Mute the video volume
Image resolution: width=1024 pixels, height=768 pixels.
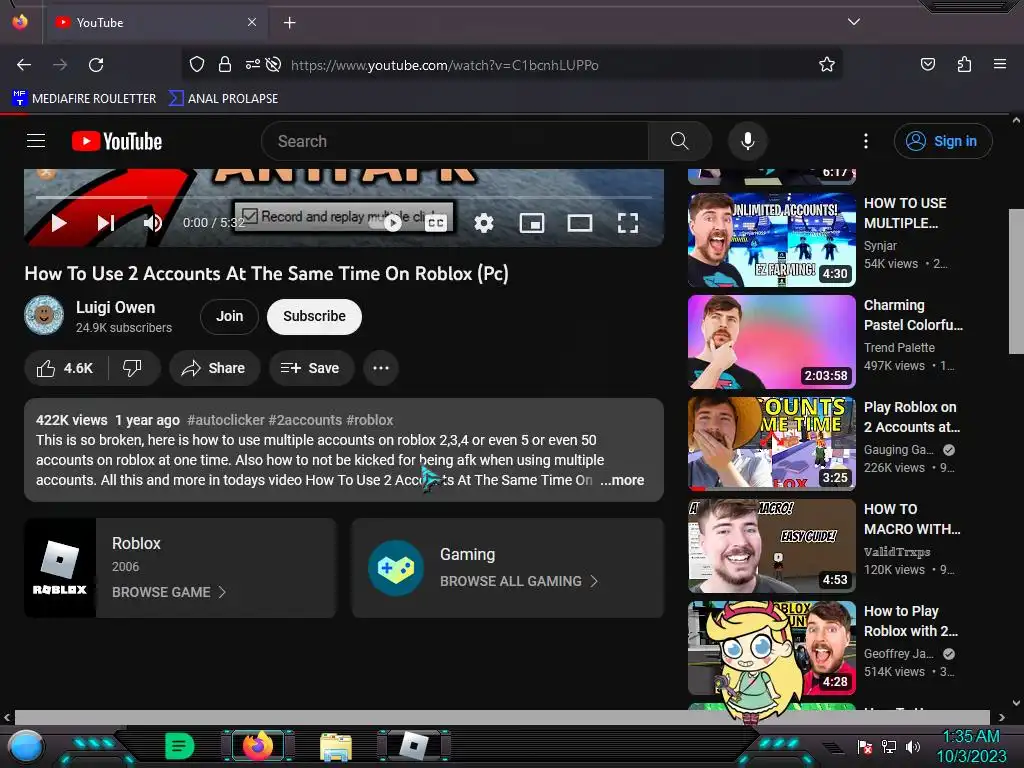152,223
